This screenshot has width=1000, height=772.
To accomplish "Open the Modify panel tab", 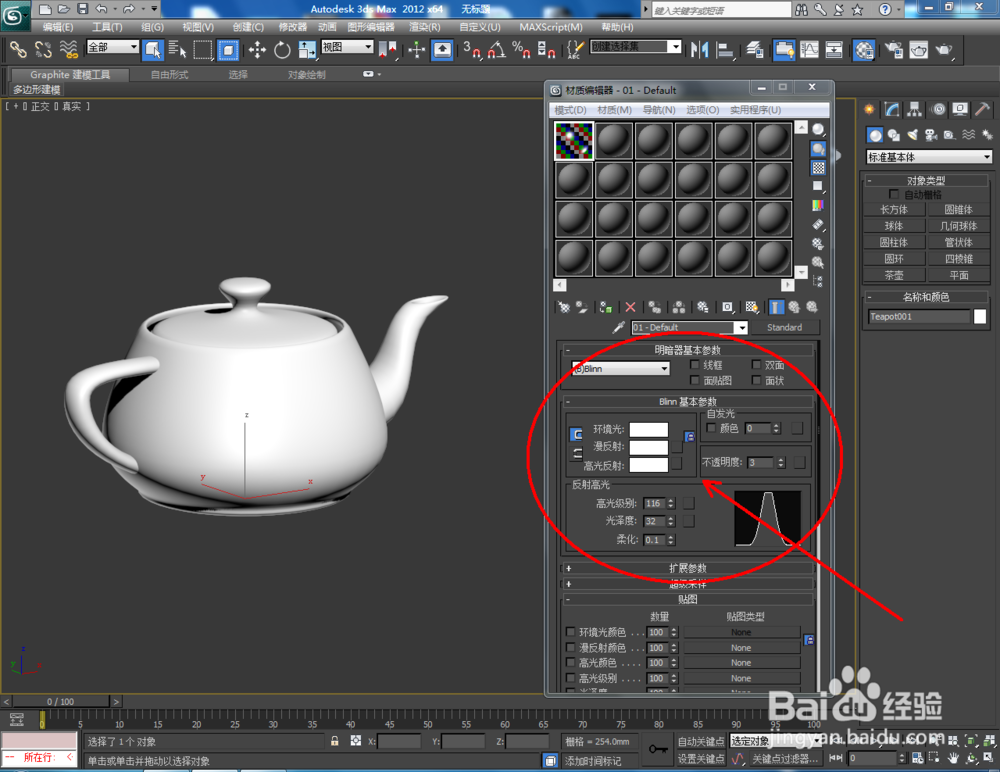I will (x=892, y=109).
